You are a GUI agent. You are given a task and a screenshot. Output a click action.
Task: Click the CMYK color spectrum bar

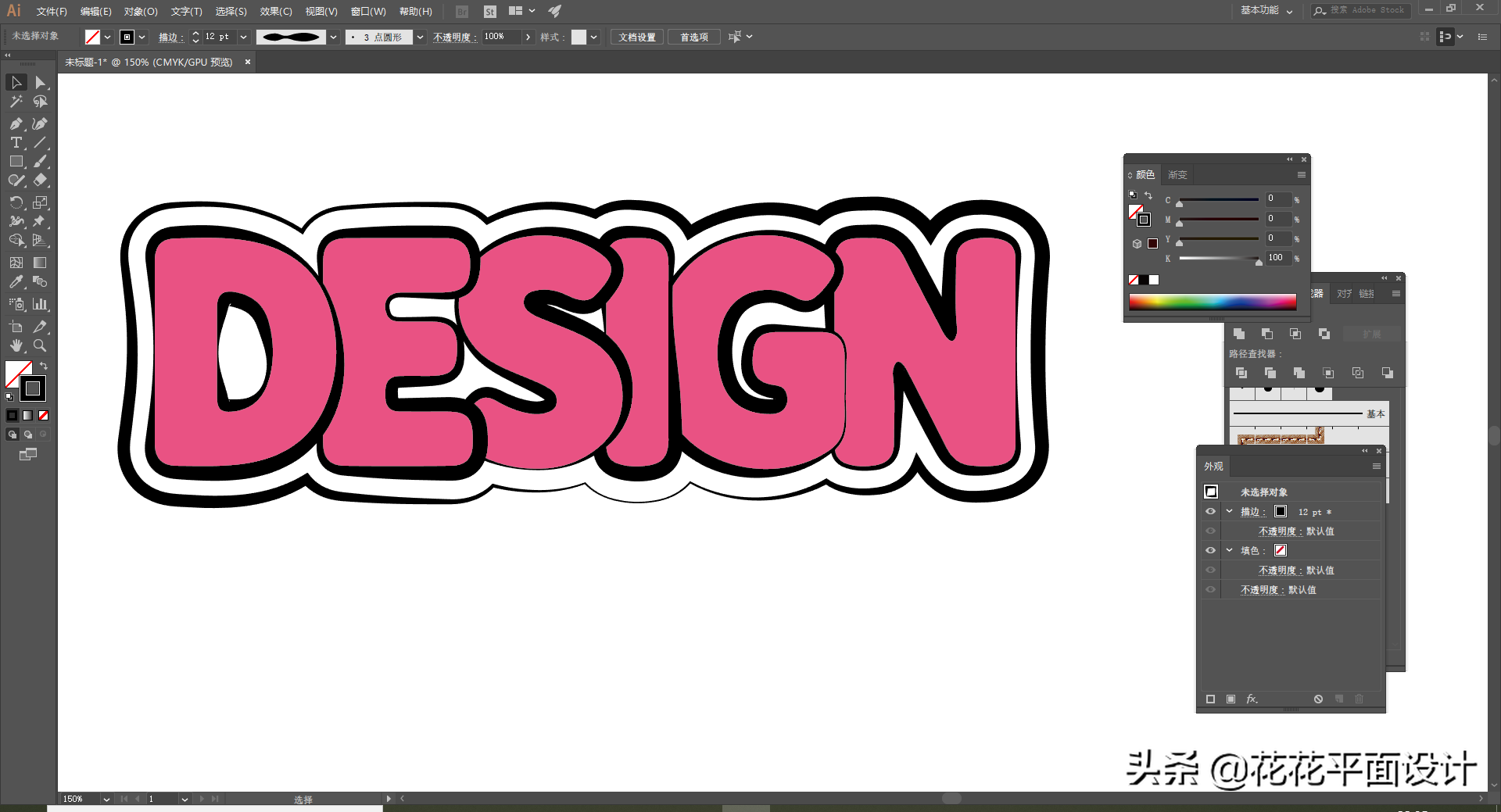(1212, 302)
